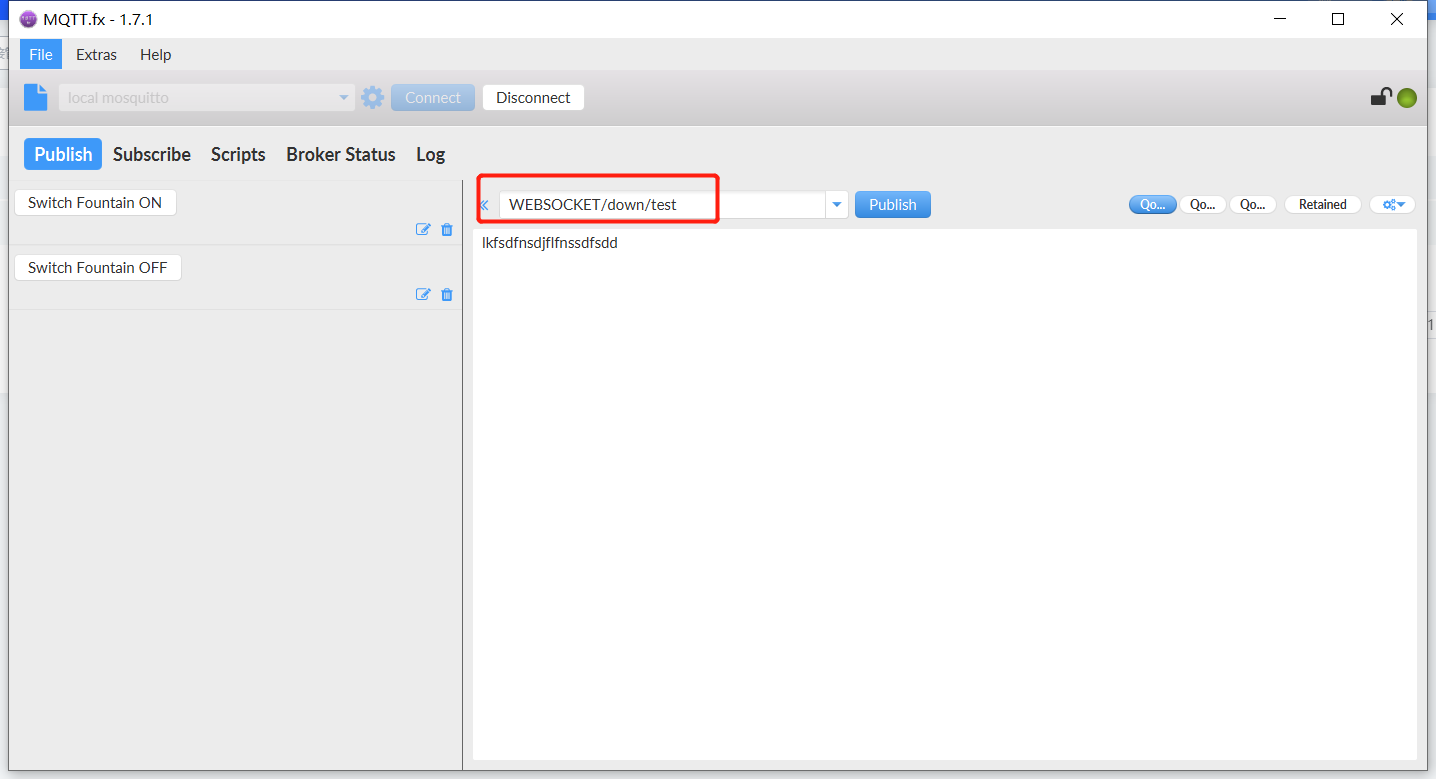The image size is (1436, 779).
Task: Click the green connection status indicator
Action: (1407, 98)
